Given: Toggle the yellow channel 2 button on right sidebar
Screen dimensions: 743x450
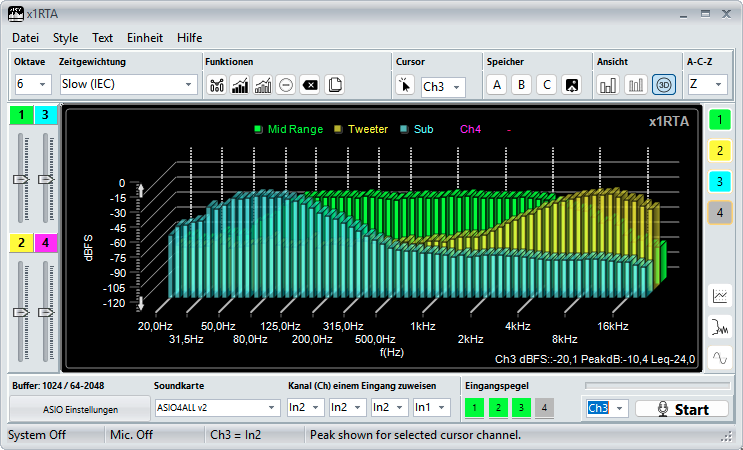Looking at the screenshot, I should click(720, 151).
